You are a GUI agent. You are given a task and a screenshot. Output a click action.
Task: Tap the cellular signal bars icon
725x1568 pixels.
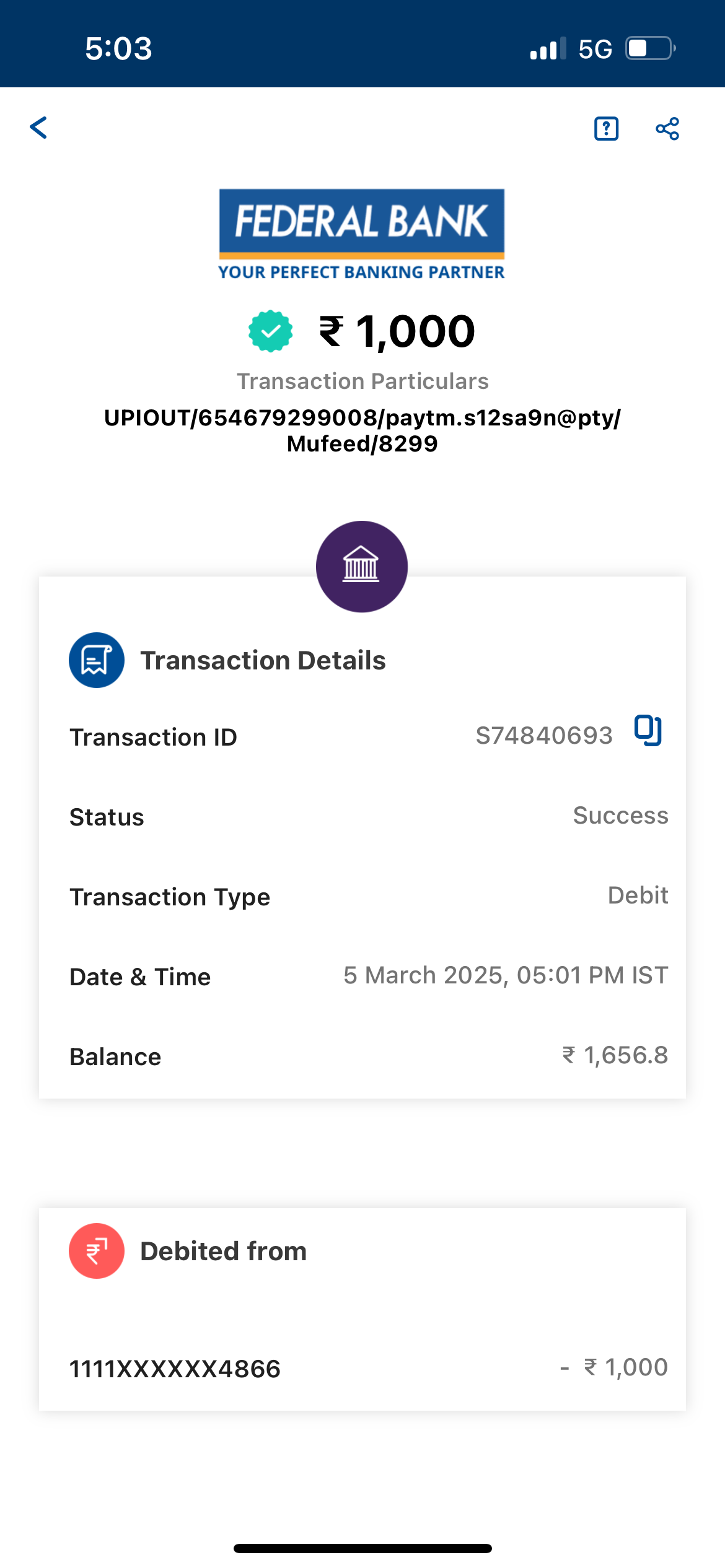click(x=548, y=48)
